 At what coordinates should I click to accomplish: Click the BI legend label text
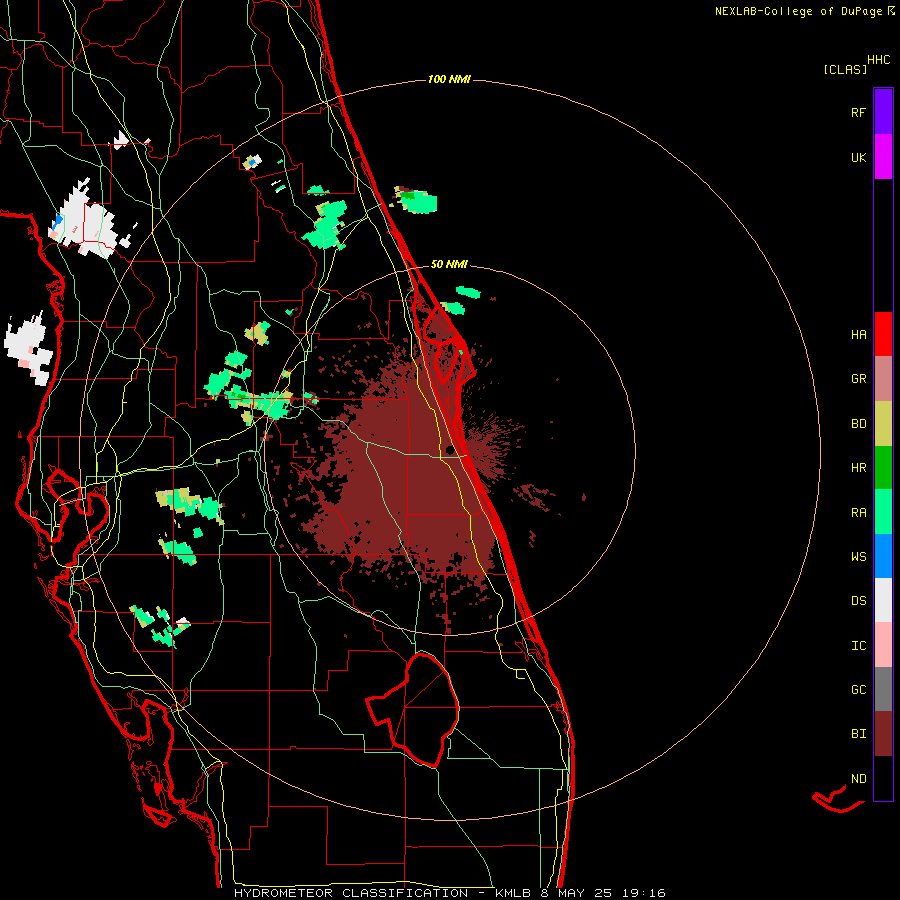[x=858, y=734]
